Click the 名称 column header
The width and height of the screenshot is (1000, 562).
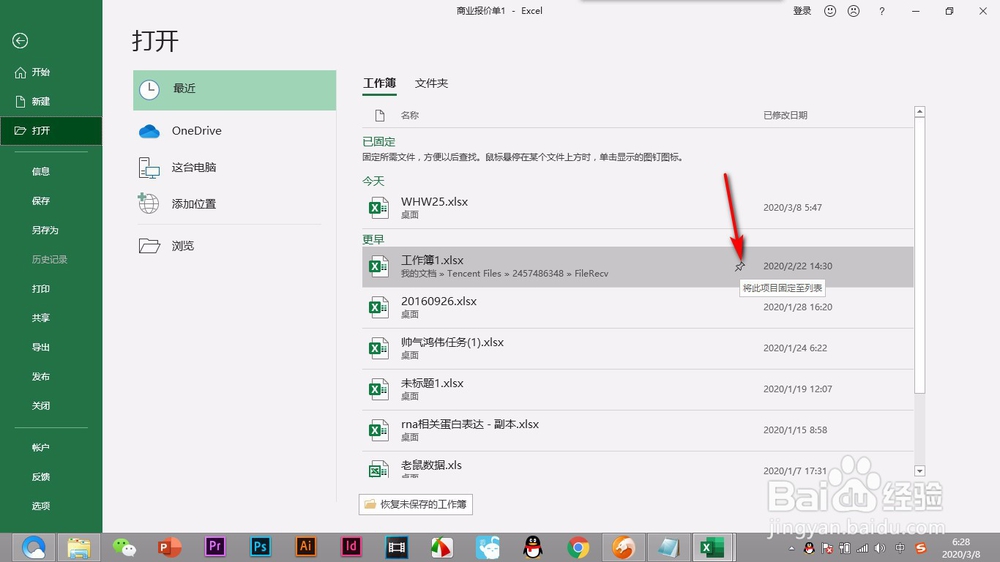click(x=409, y=115)
